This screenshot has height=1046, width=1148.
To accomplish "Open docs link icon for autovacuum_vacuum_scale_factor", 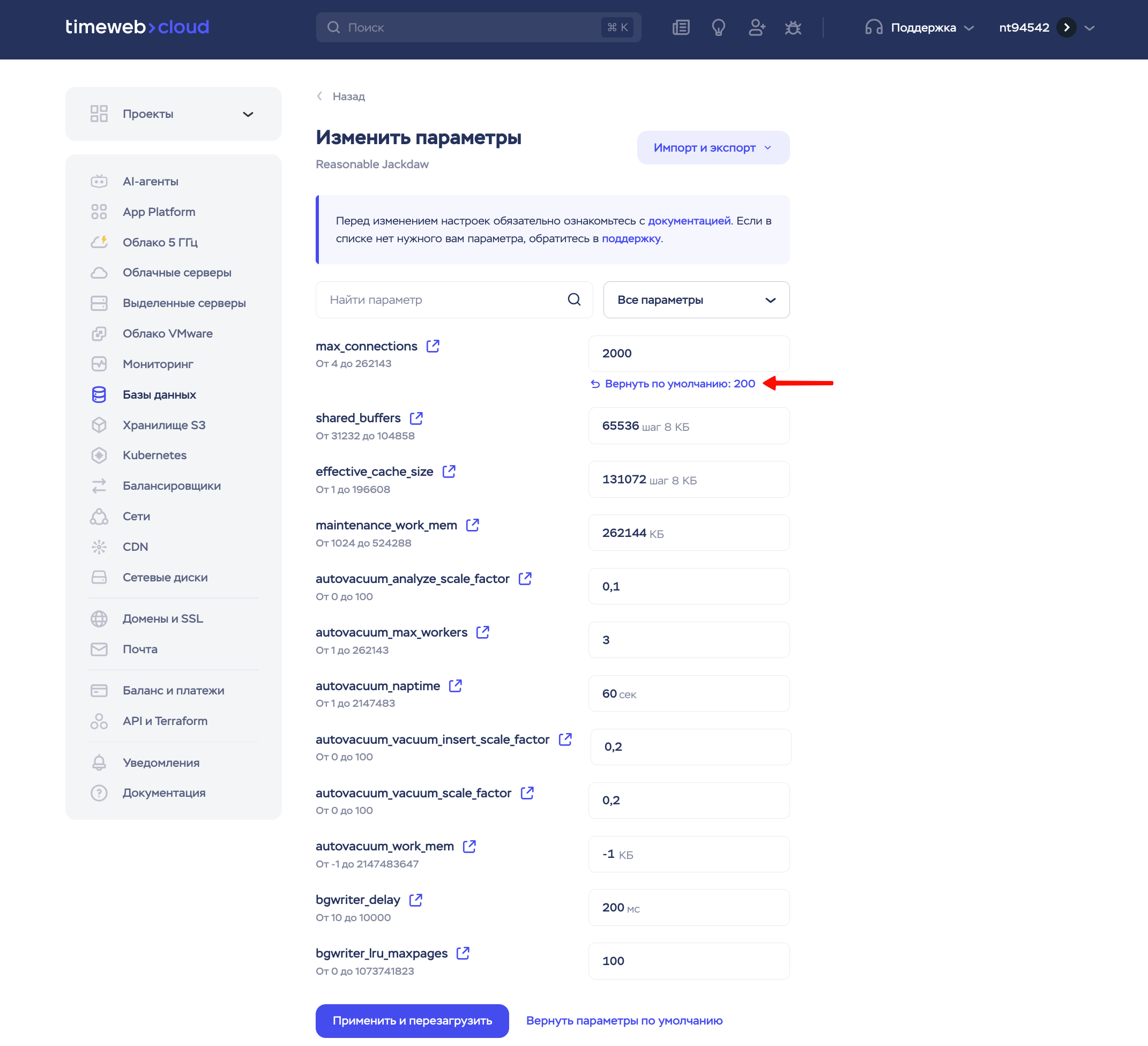I will point(527,793).
